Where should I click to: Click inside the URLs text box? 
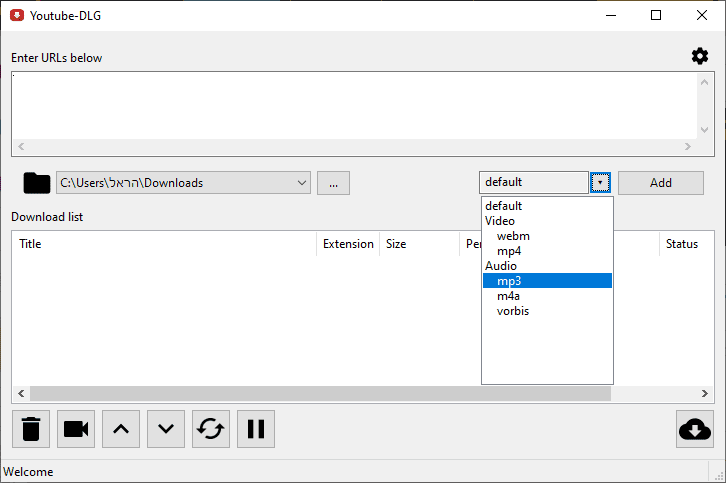(354, 106)
